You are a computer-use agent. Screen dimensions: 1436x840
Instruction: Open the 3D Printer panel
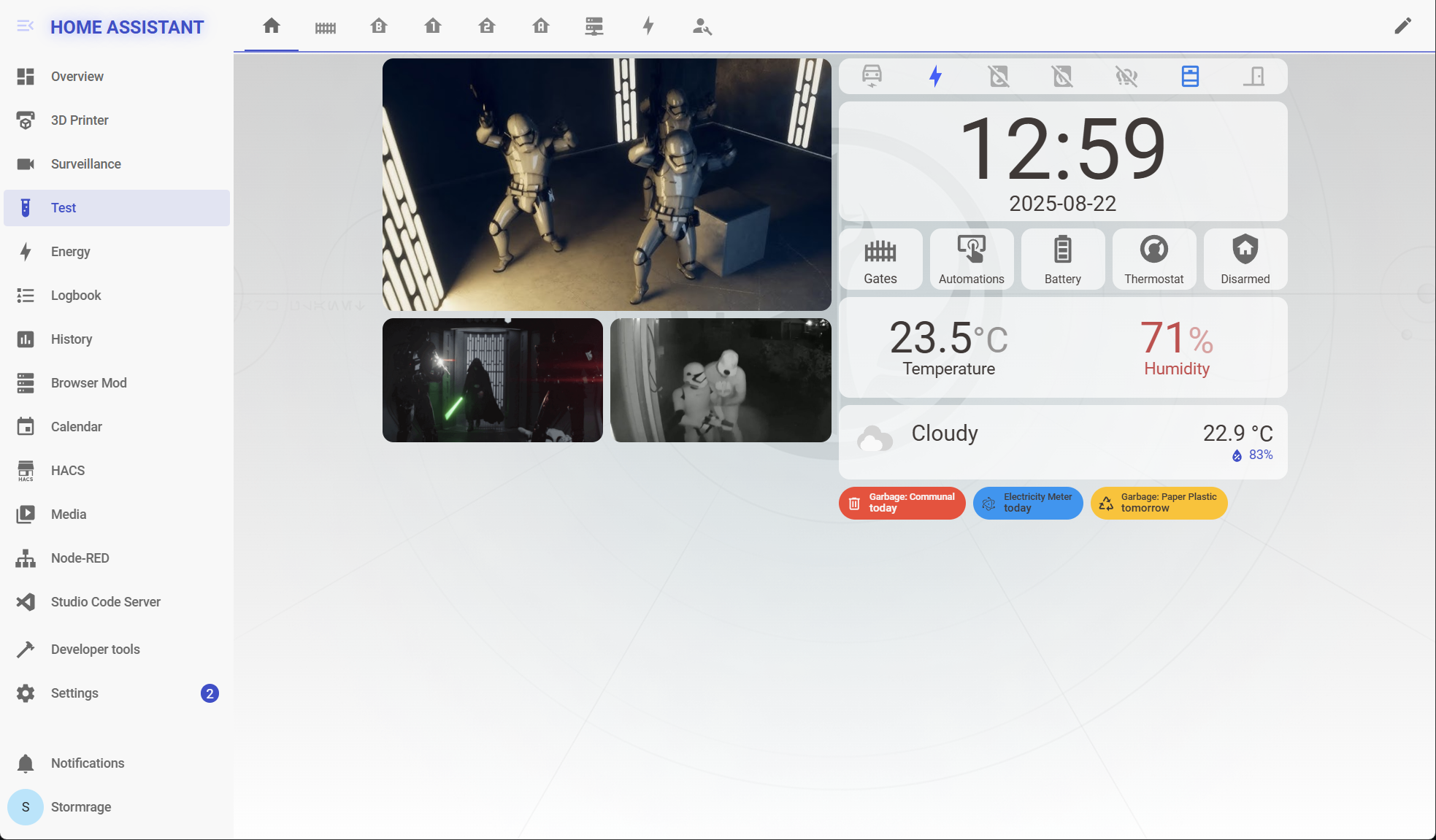tap(117, 120)
